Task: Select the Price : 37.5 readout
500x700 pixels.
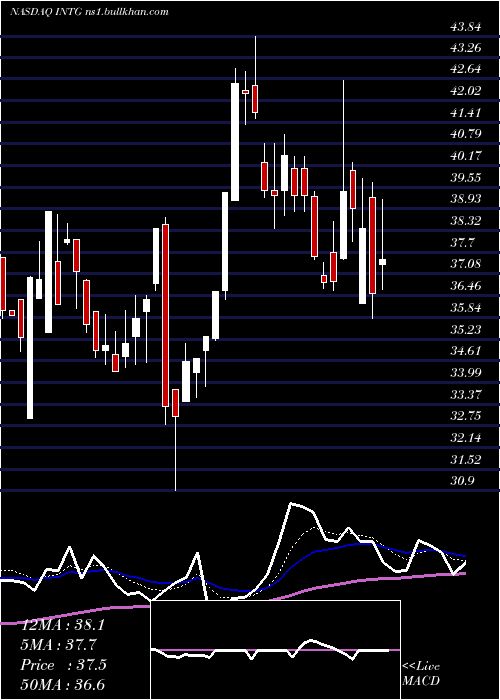Action: [x=63, y=665]
